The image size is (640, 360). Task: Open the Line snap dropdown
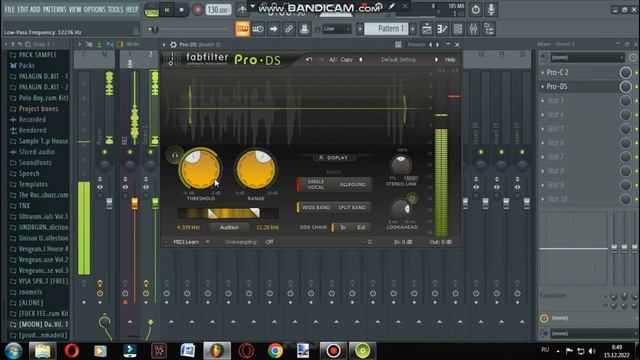[x=337, y=29]
